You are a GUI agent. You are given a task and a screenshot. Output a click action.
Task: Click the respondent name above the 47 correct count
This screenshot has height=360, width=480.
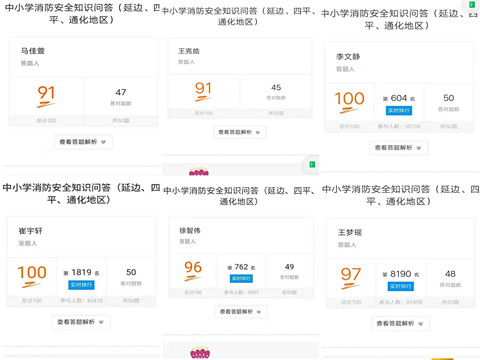(32, 51)
